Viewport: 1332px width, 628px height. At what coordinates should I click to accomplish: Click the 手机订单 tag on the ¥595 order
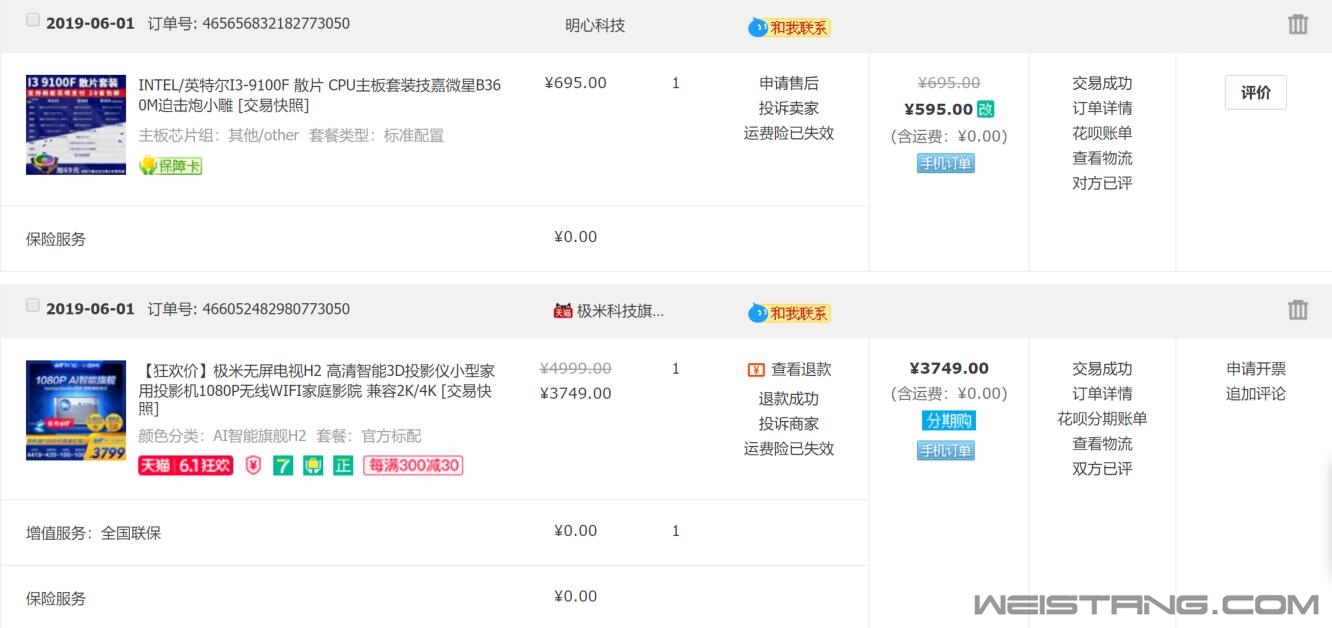pyautogui.click(x=945, y=163)
